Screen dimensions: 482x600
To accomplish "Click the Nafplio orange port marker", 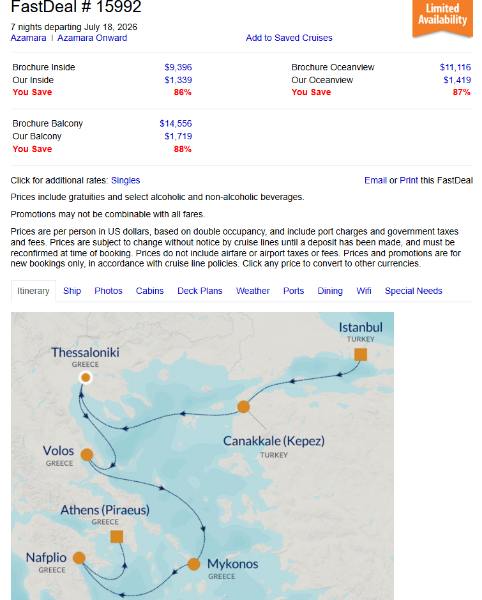I will tap(79, 558).
